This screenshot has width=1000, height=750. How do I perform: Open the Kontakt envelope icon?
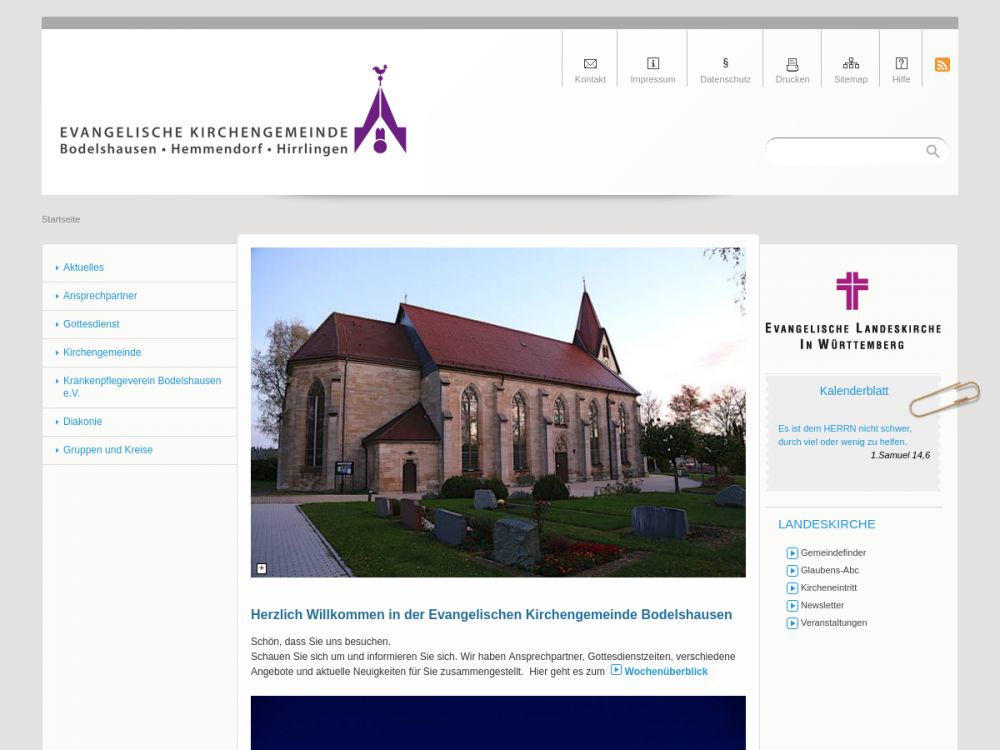pos(590,64)
